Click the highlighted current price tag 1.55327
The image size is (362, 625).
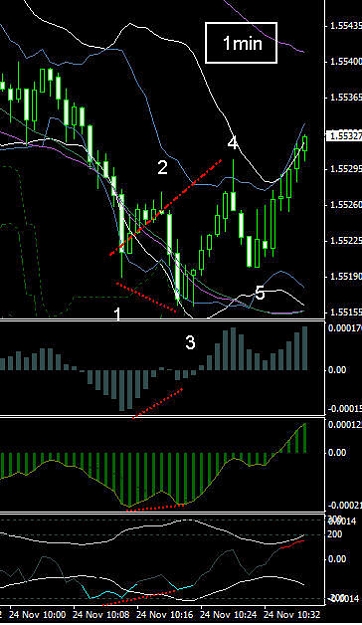(x=344, y=136)
